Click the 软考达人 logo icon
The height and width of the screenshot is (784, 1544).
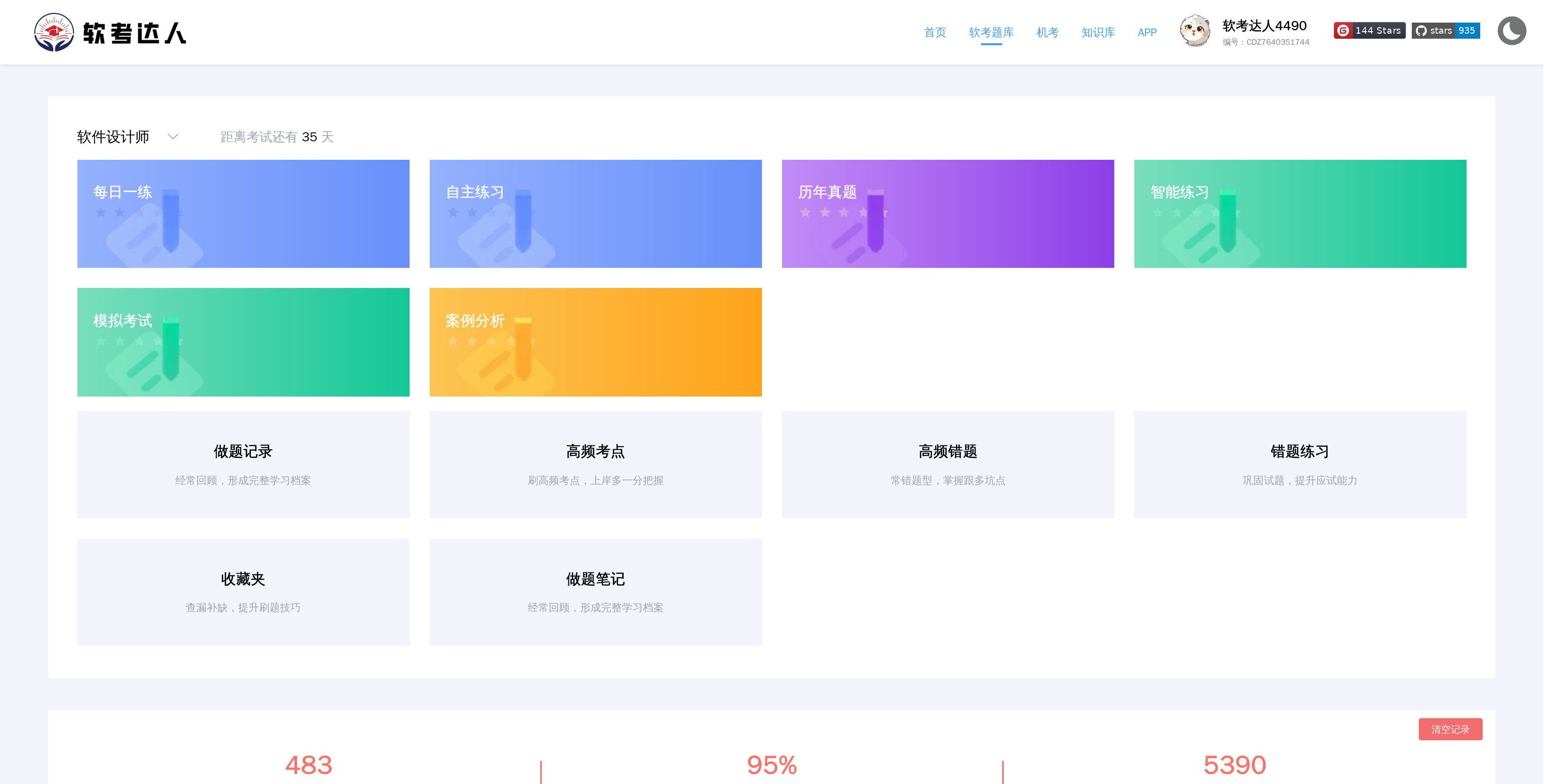54,32
